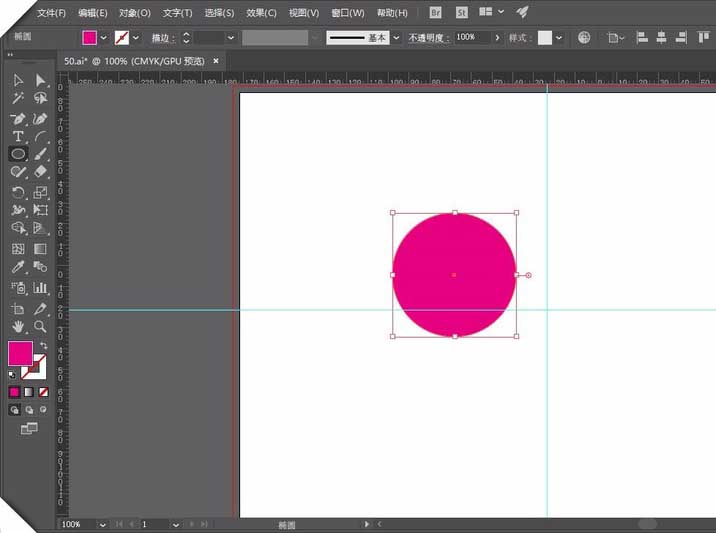Pick the Type tool
716x533 pixels.
point(18,136)
